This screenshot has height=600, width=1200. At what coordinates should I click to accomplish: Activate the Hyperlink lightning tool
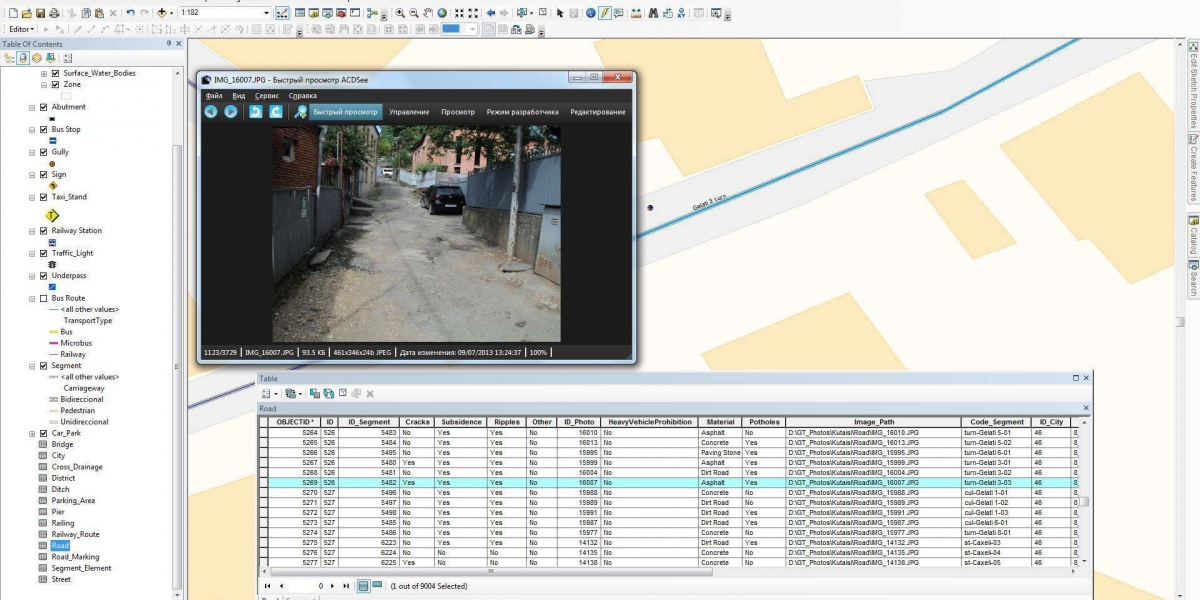[605, 13]
